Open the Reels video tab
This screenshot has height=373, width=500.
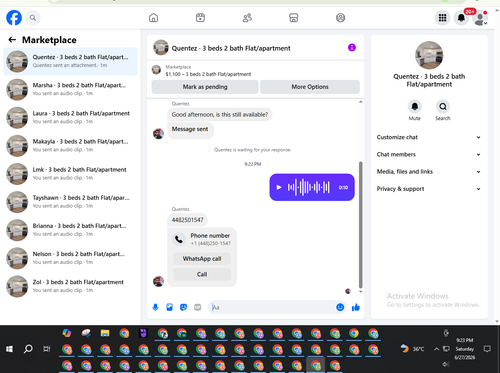tap(200, 18)
